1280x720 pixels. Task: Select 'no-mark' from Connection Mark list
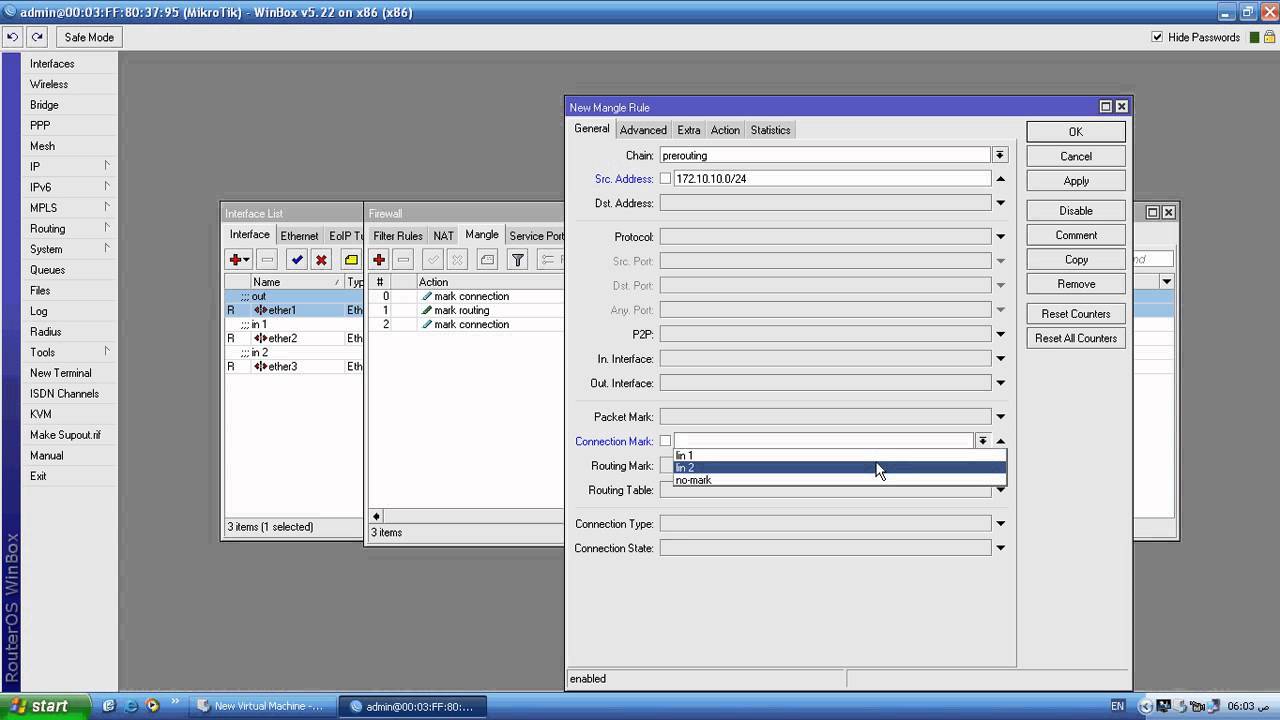[839, 480]
